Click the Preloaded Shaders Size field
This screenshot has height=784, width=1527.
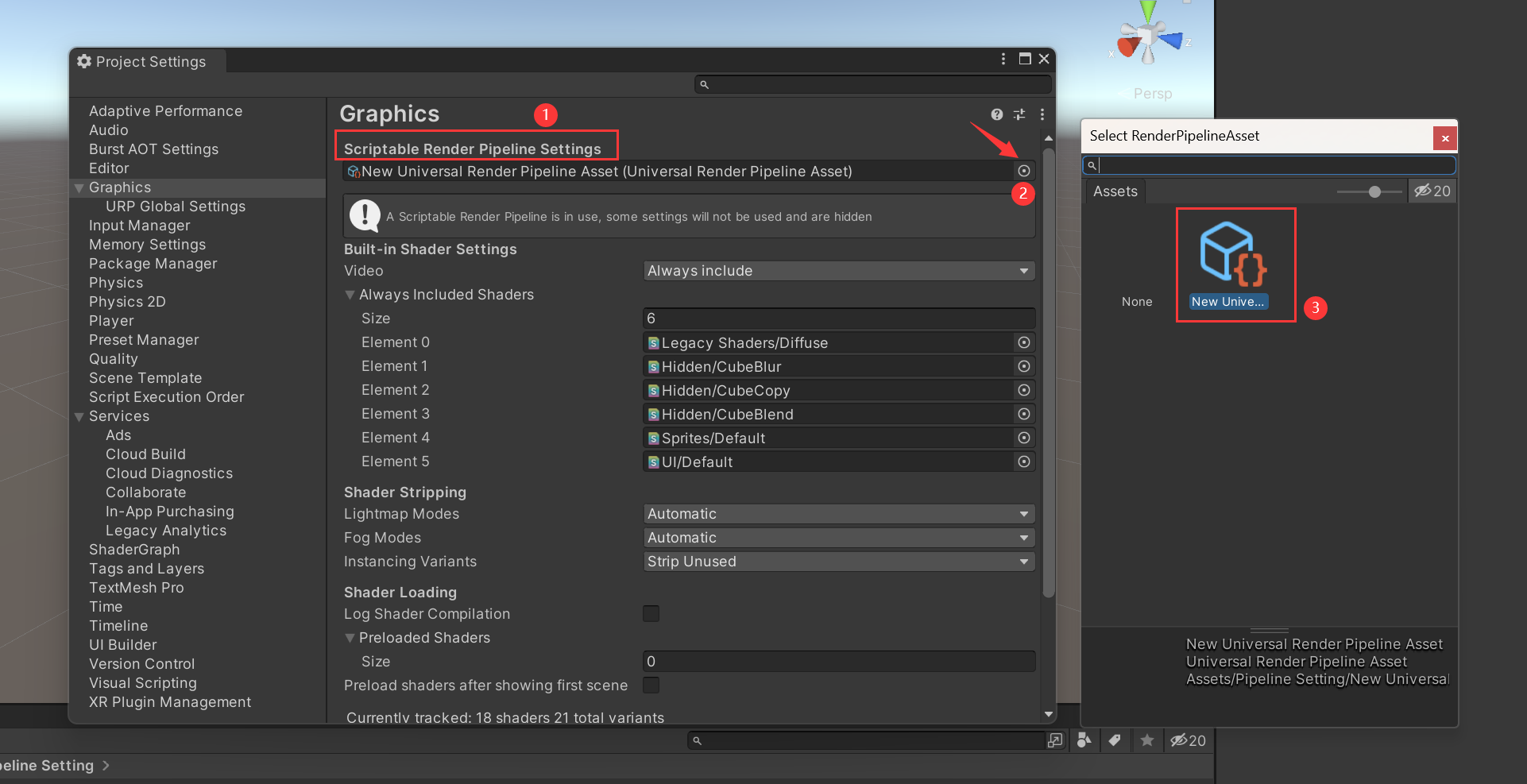[839, 662]
